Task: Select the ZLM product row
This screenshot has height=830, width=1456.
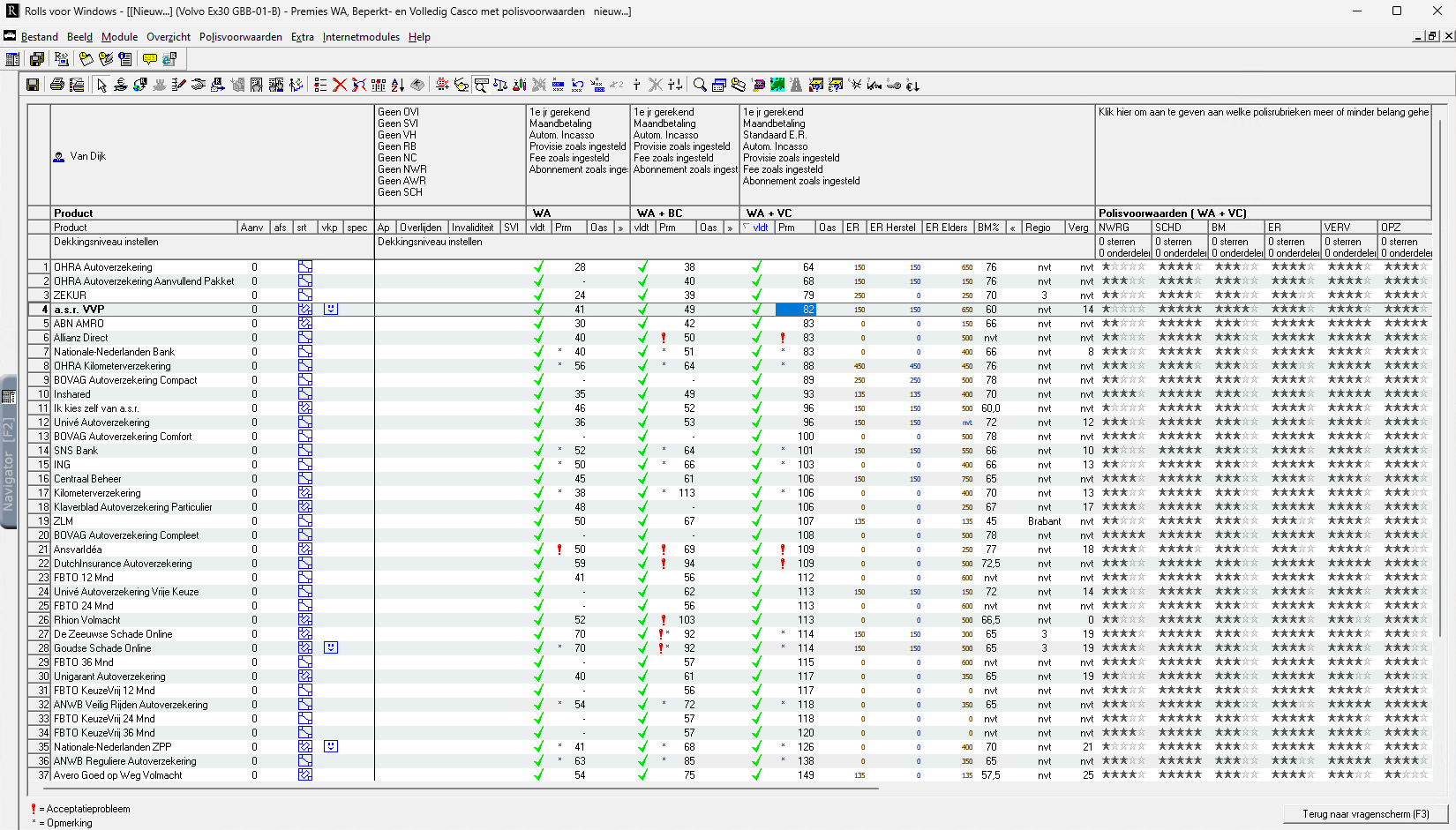Action: click(64, 521)
